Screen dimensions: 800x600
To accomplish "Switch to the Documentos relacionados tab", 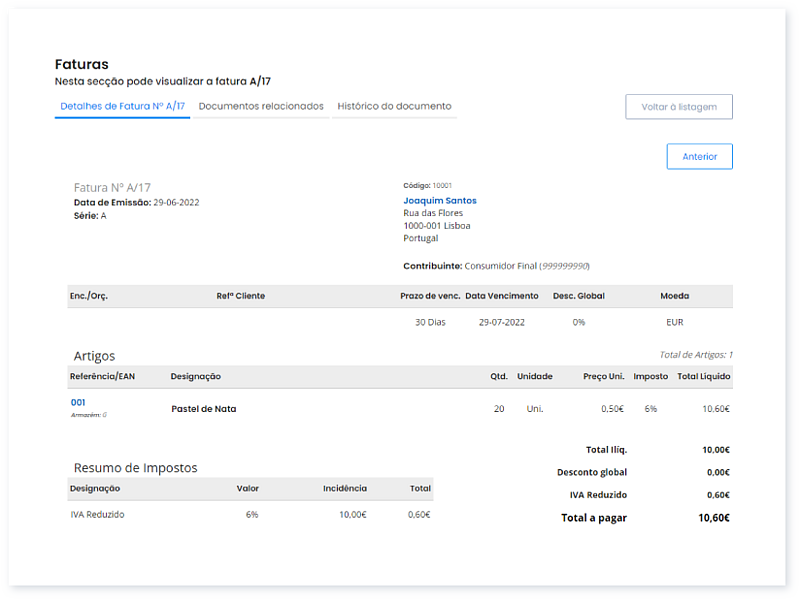I will [x=262, y=105].
